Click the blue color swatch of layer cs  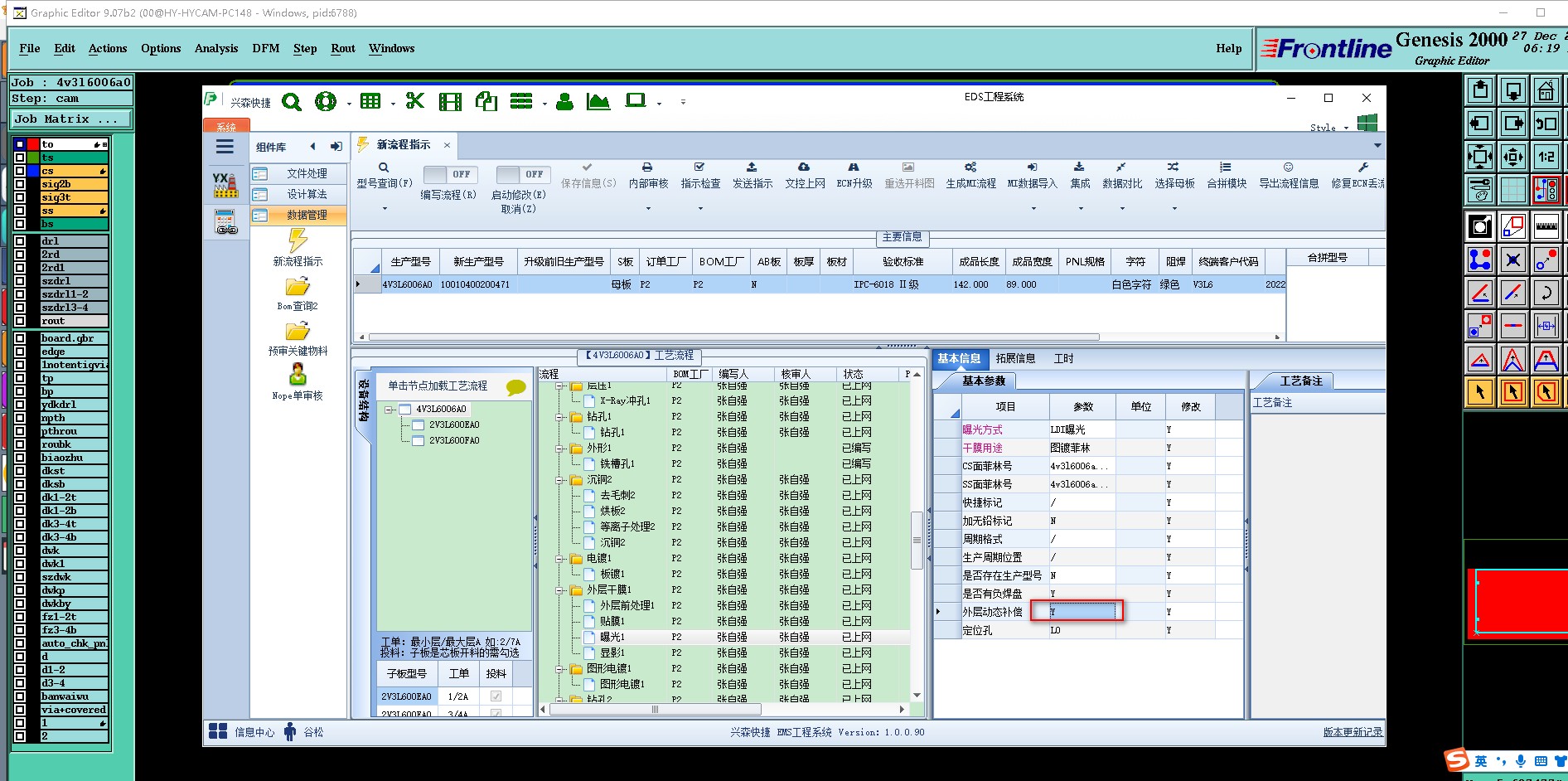tap(33, 171)
